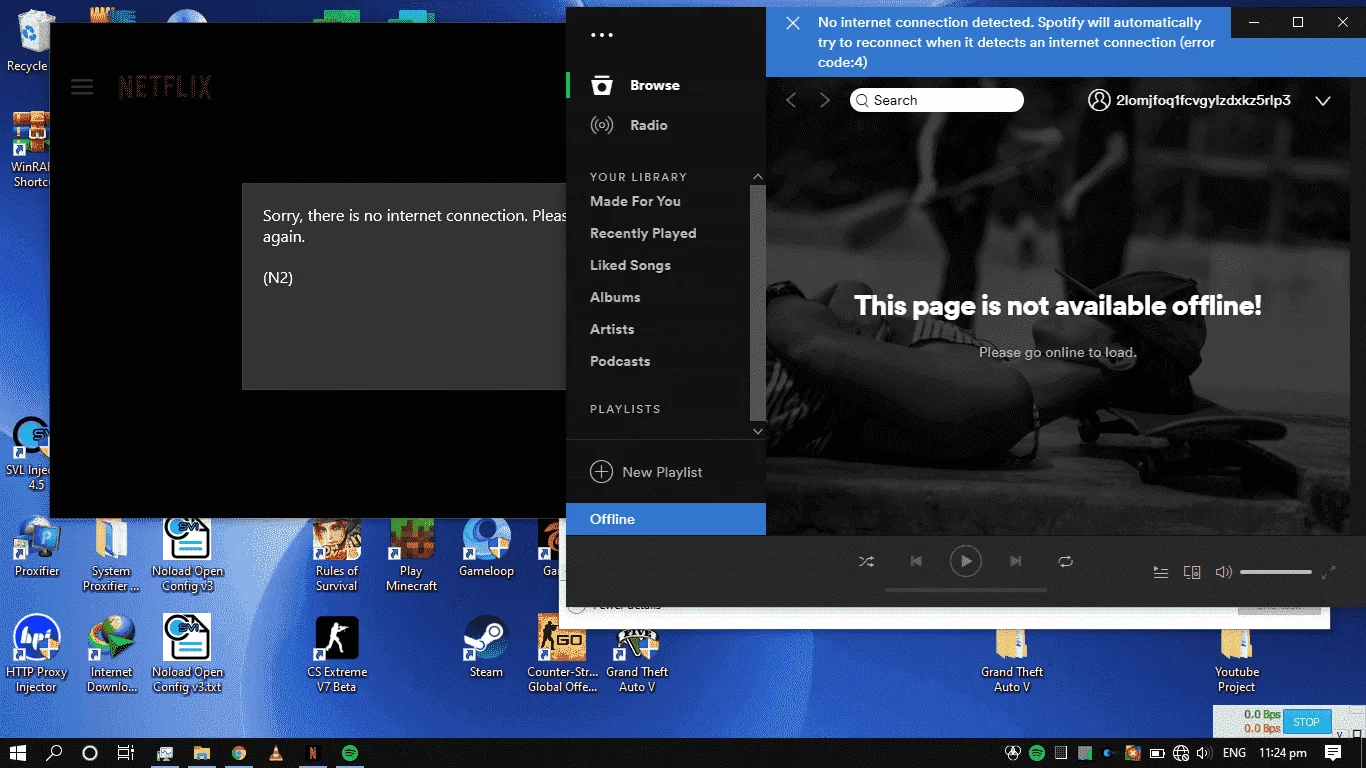Screen dimensions: 1366x768
Task: Skip to previous track in Spotify
Action: click(916, 561)
